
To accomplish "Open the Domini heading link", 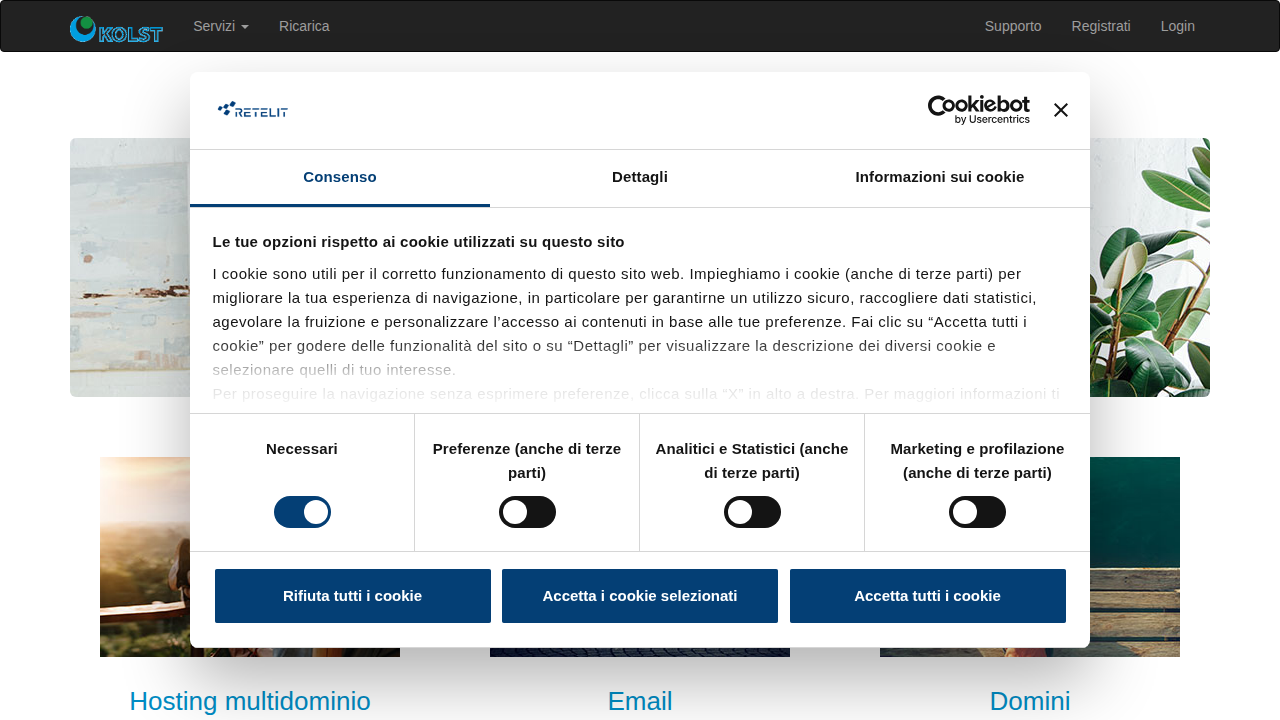I will coord(1030,701).
